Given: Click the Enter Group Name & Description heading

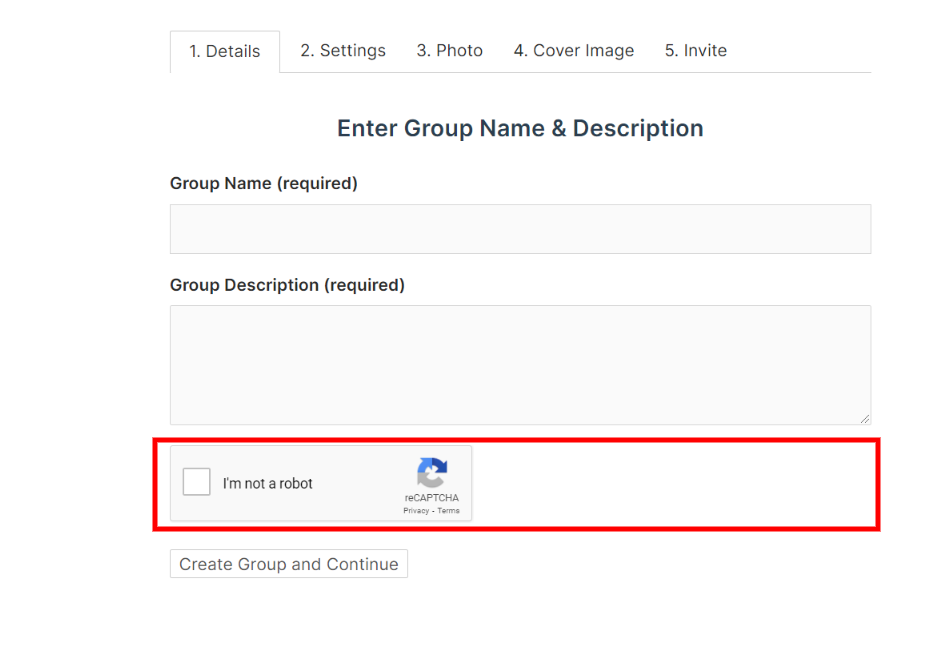Looking at the screenshot, I should pos(520,128).
